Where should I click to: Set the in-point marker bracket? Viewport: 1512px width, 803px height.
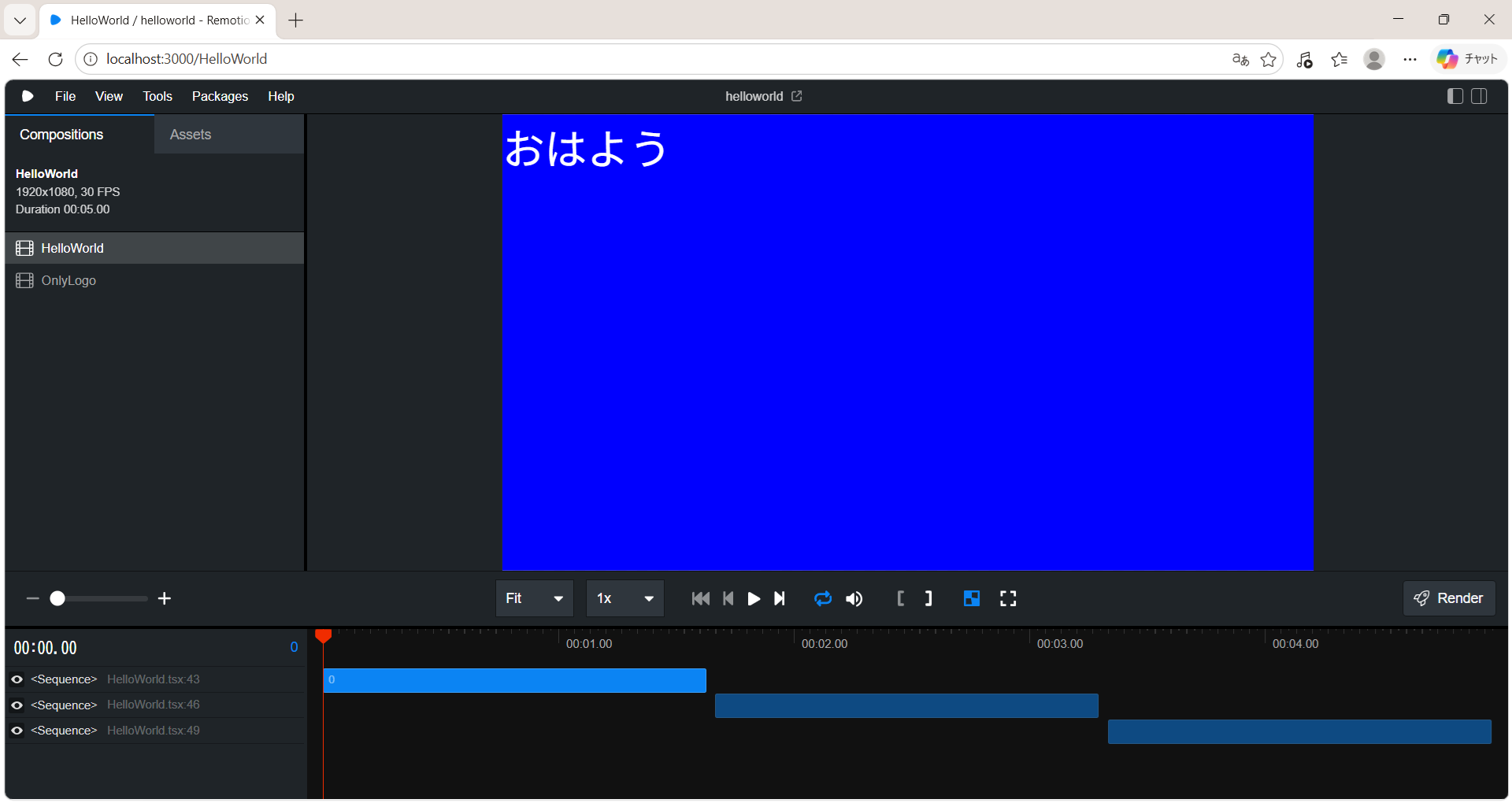(x=901, y=599)
